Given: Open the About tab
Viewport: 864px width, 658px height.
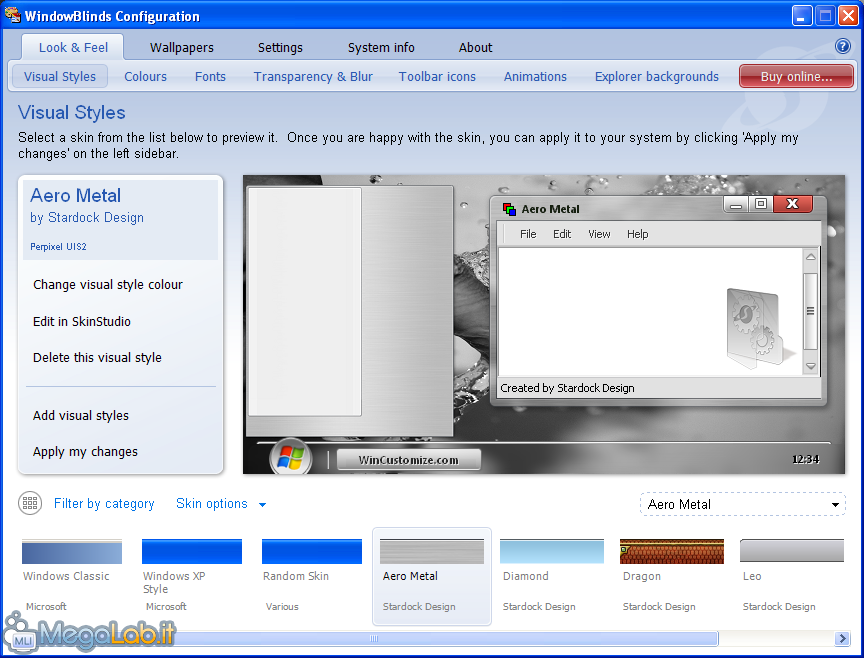Looking at the screenshot, I should [x=475, y=47].
